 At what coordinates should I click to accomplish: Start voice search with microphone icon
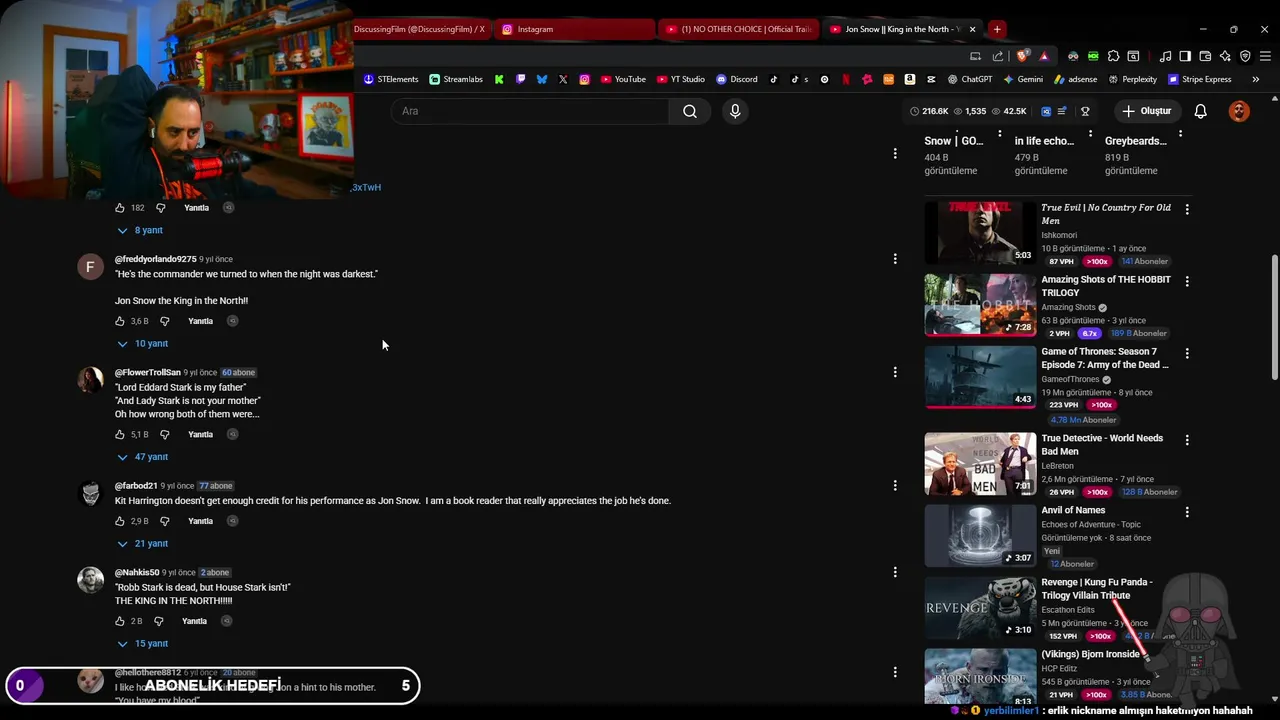pyautogui.click(x=735, y=111)
